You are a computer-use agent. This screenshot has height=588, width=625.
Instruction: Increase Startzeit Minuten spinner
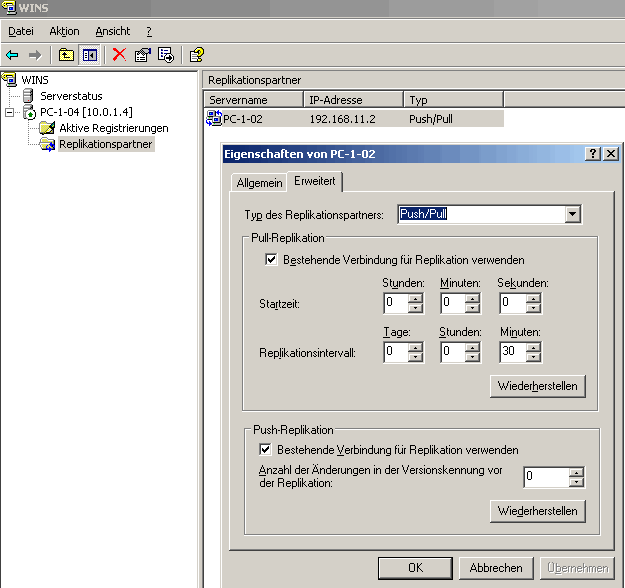point(472,298)
